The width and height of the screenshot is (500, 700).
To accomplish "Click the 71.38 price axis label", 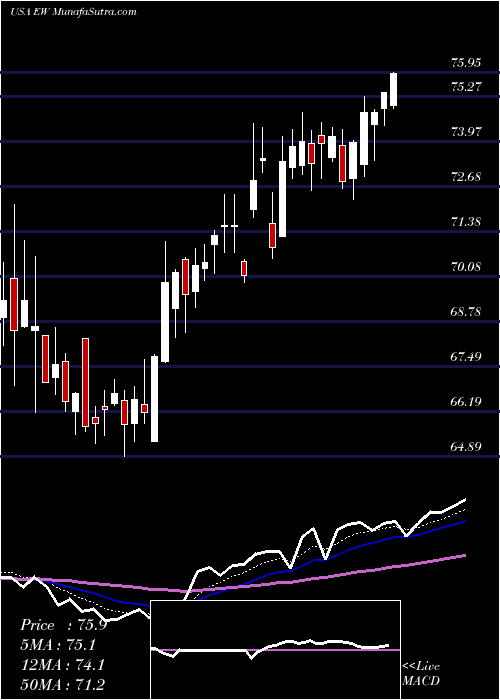I will point(466,222).
